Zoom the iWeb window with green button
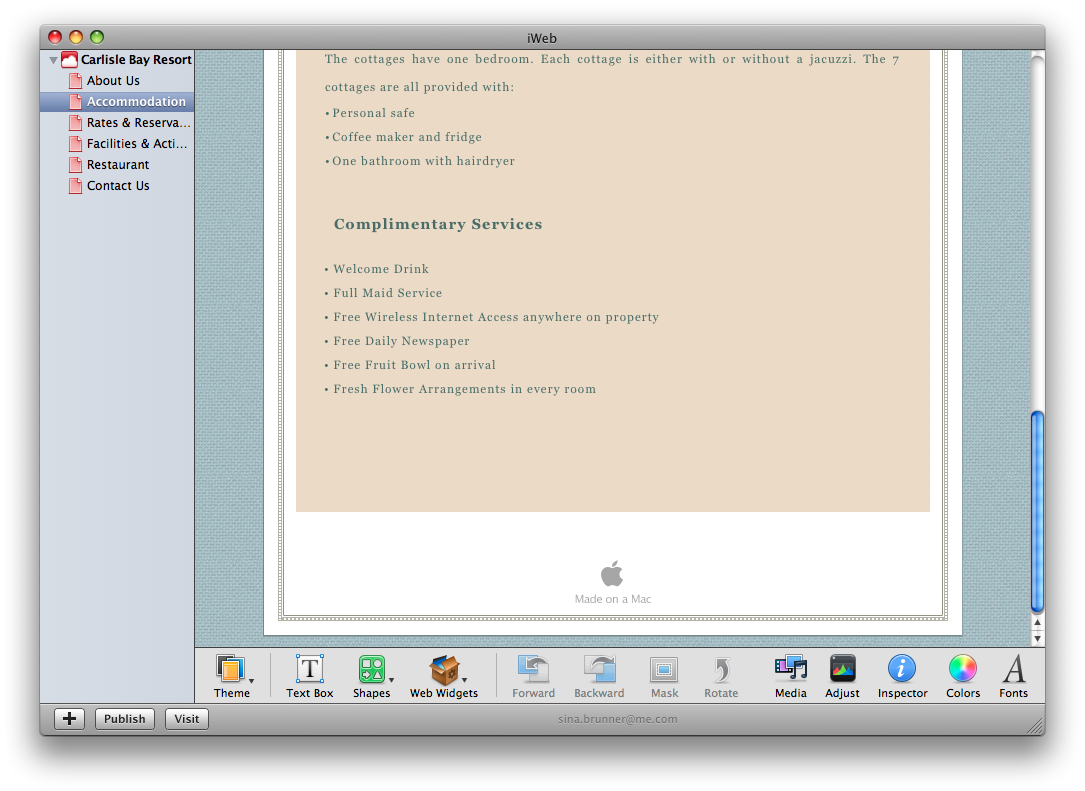 pos(97,37)
